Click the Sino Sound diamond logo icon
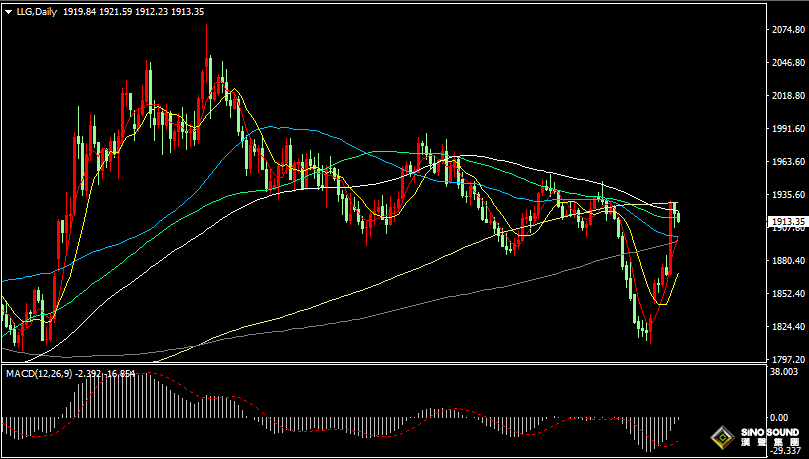The width and height of the screenshot is (809, 459). click(721, 437)
